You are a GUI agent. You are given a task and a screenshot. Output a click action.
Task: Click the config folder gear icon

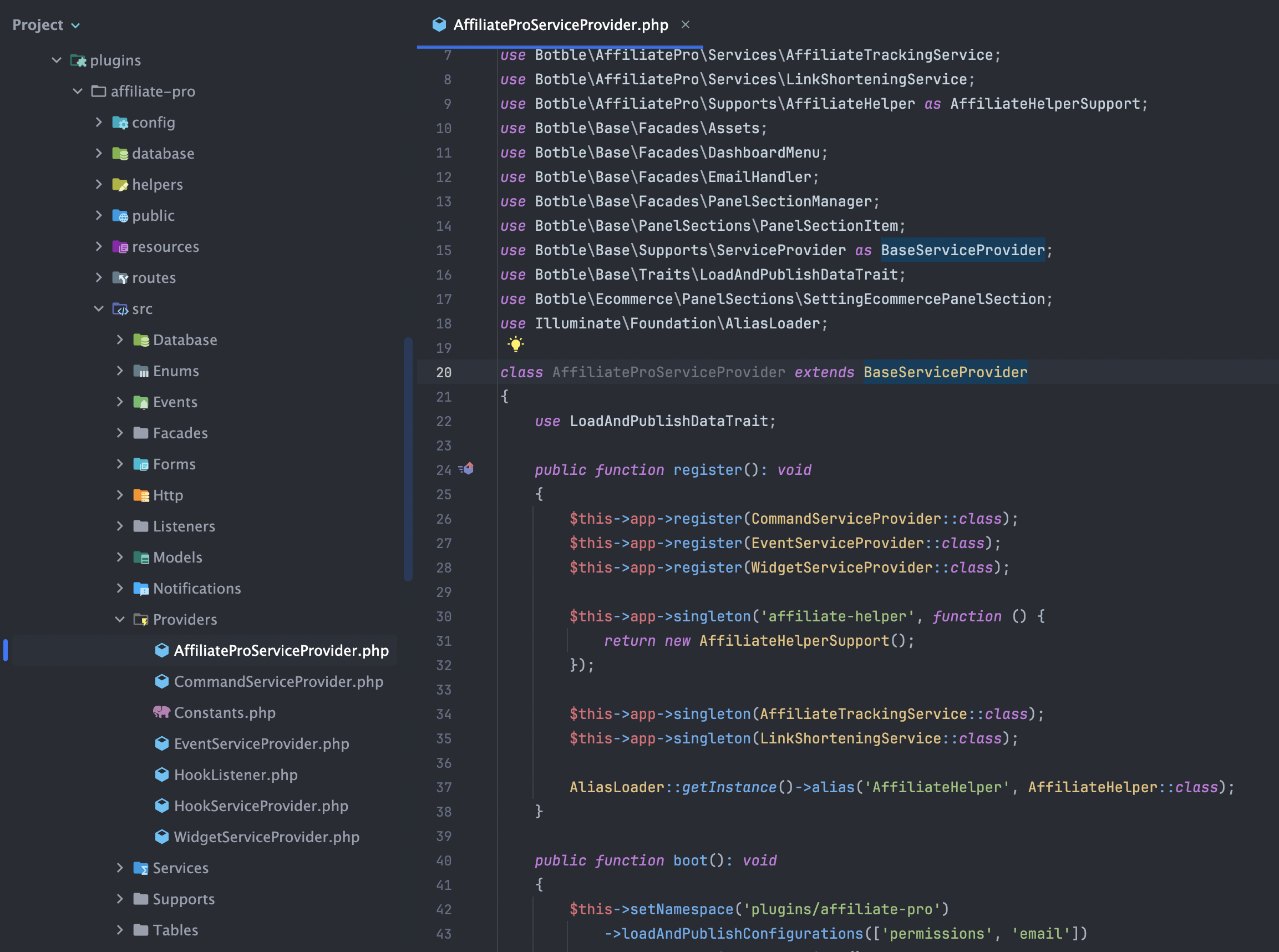click(120, 123)
